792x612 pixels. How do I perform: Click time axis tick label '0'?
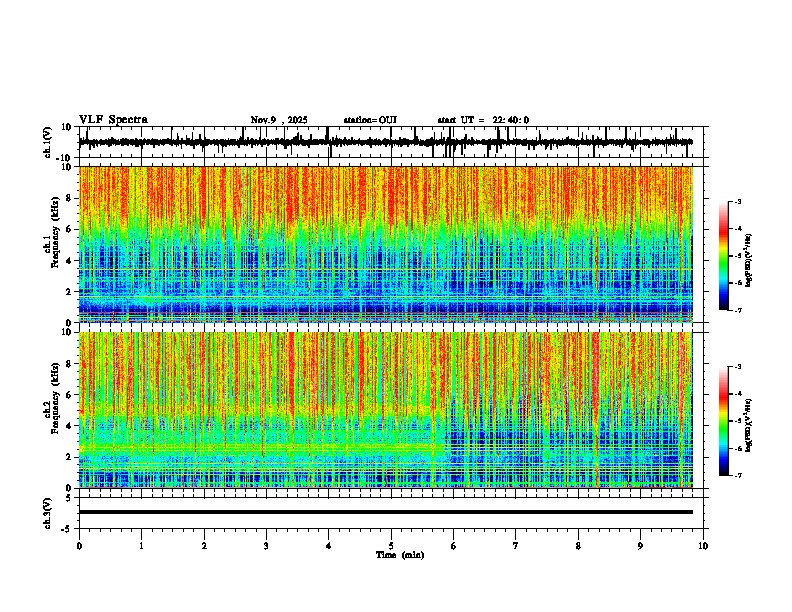coord(79,546)
